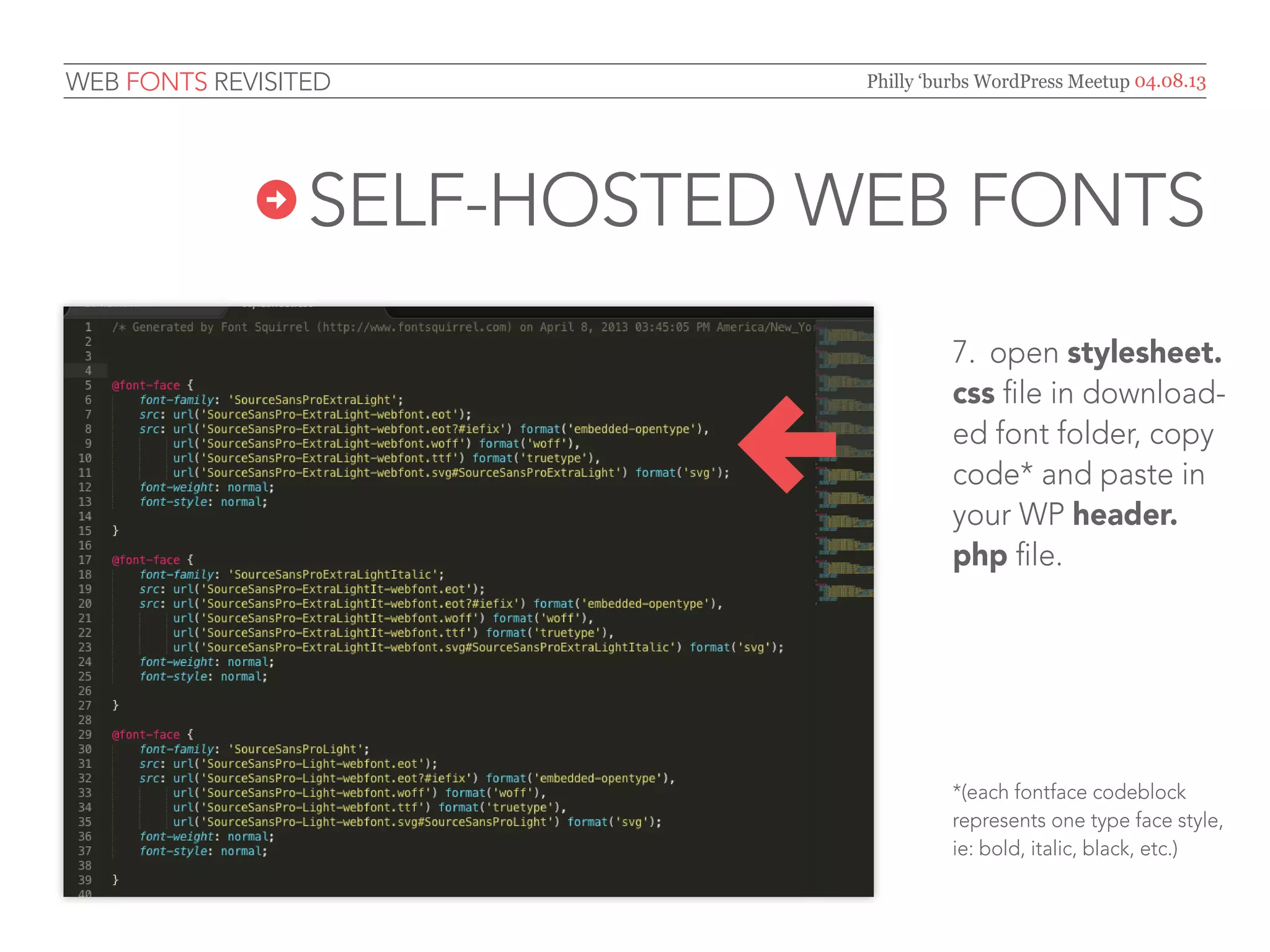
Task: Click the bold 'header.php' text in step 7
Action: pos(1065,534)
